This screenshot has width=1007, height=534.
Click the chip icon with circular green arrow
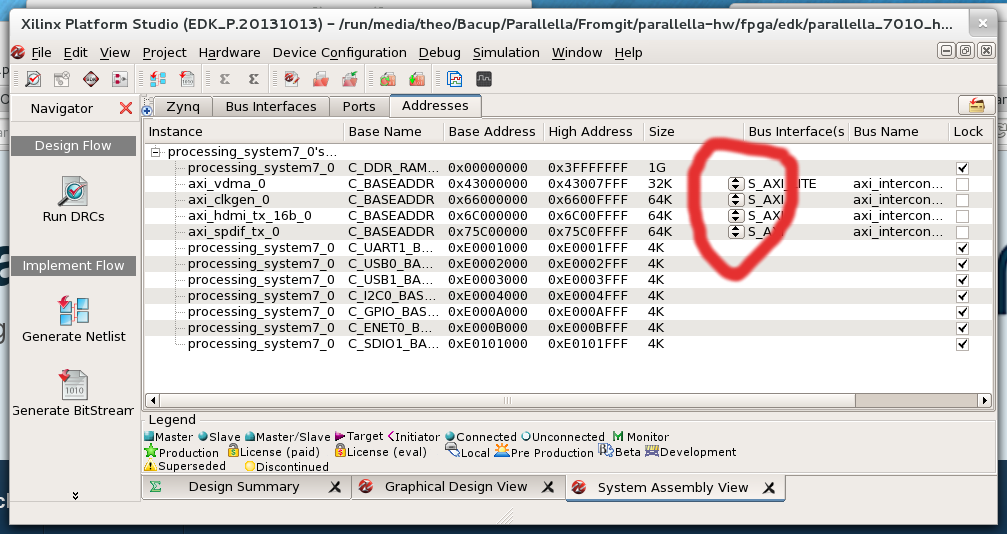pos(387,79)
